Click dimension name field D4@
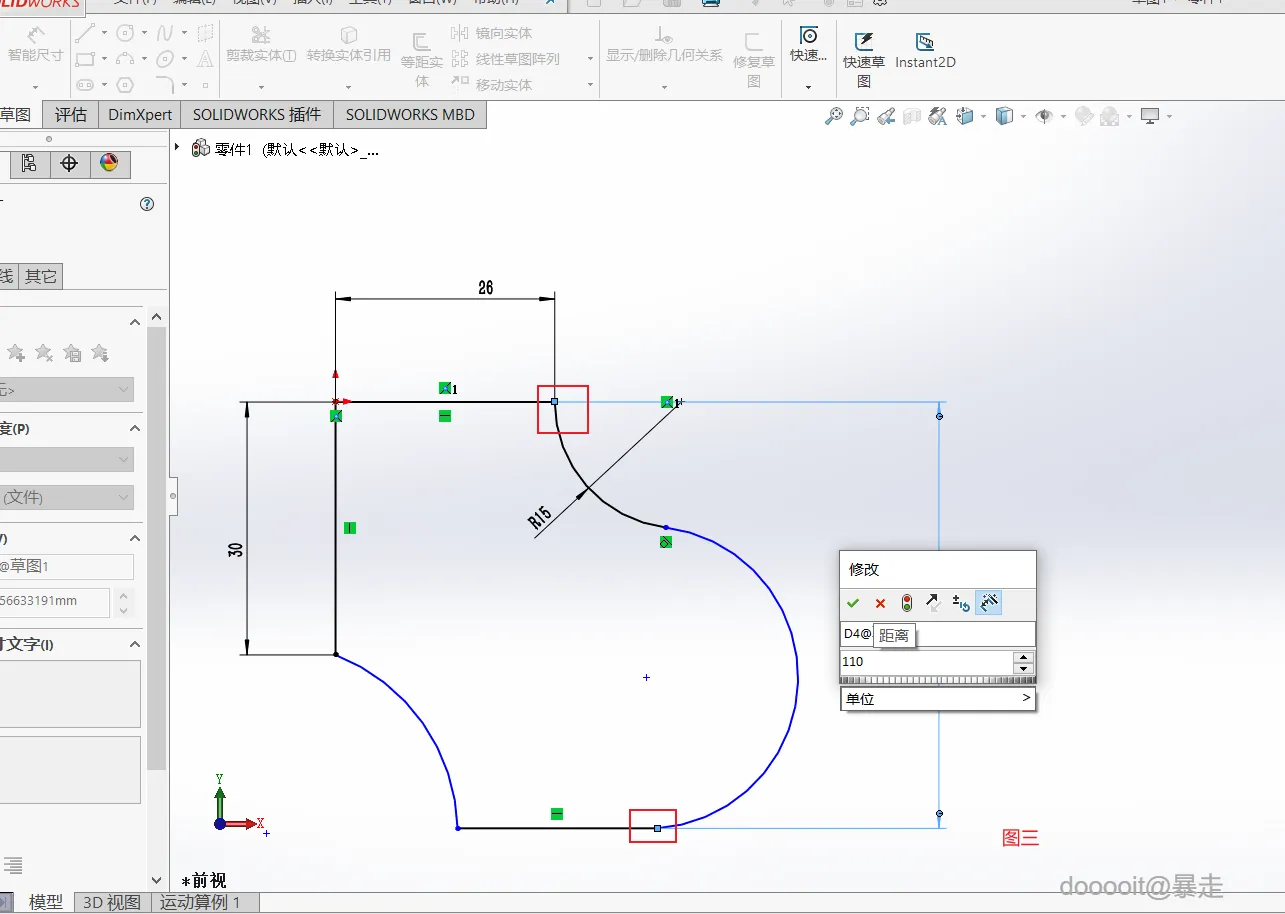The height and width of the screenshot is (914, 1285). (x=937, y=634)
